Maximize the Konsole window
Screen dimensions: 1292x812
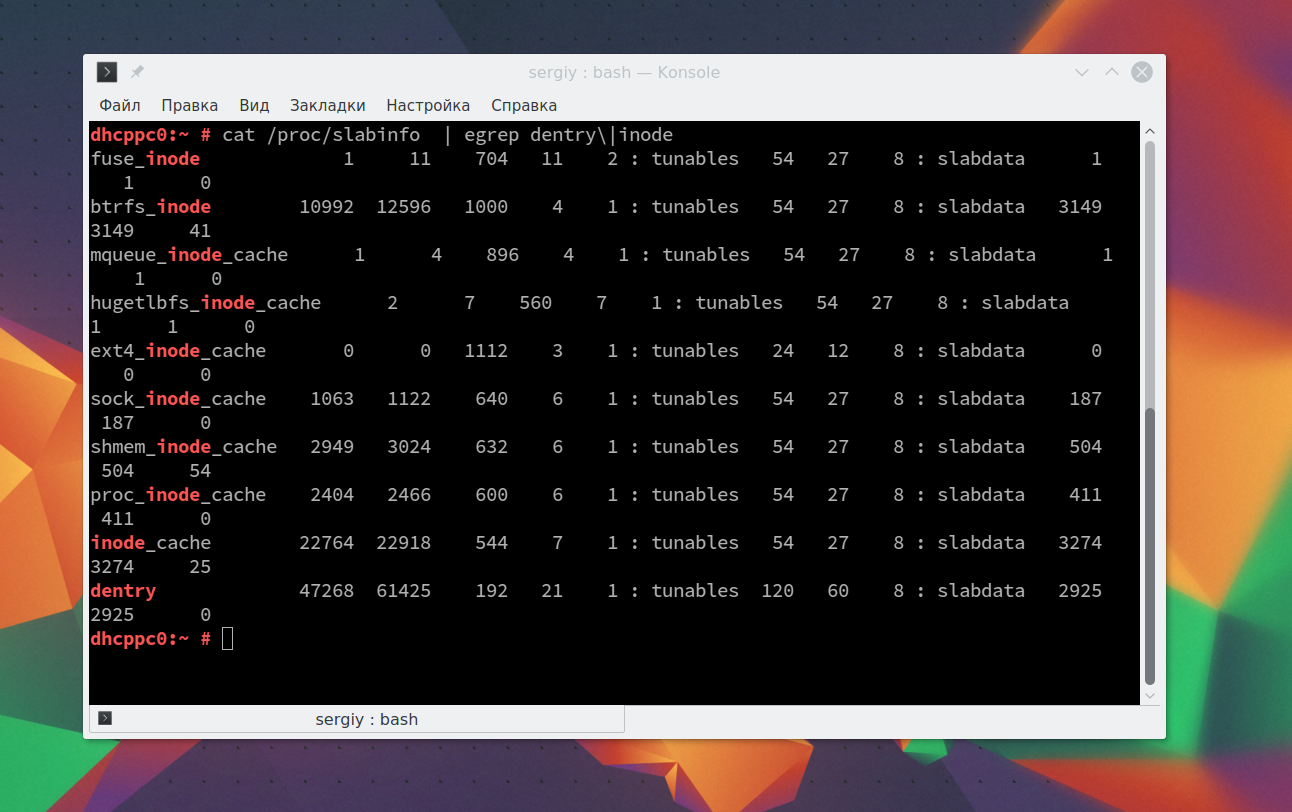pyautogui.click(x=1111, y=73)
